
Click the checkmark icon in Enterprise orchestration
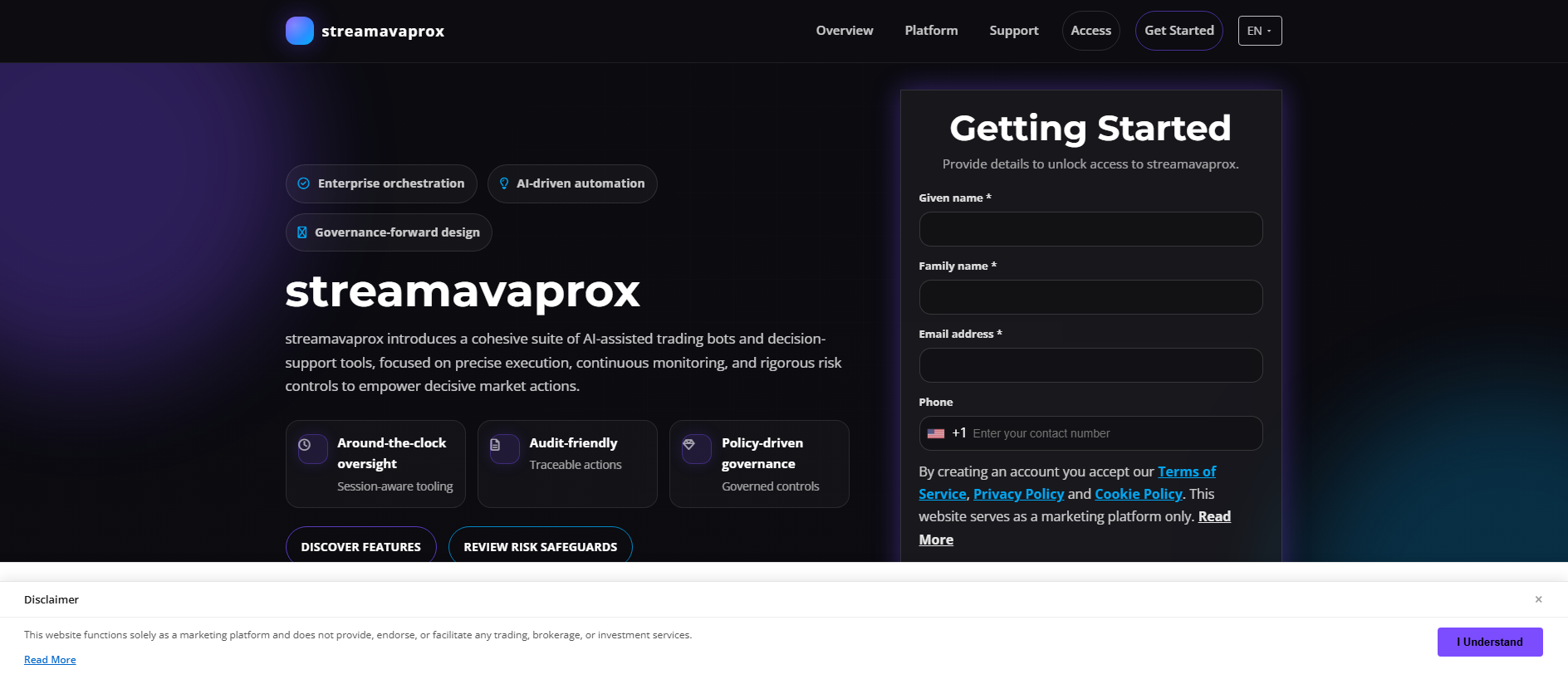[304, 183]
